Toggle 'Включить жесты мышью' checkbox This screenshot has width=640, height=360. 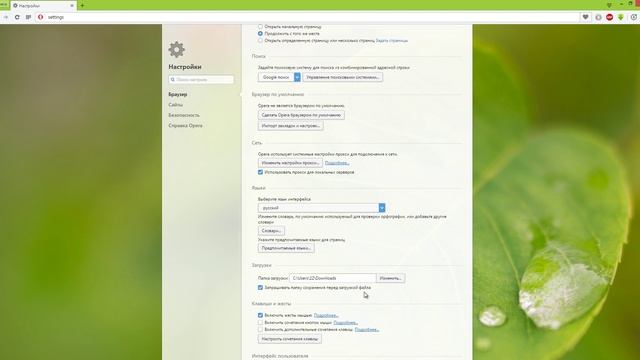pos(260,315)
